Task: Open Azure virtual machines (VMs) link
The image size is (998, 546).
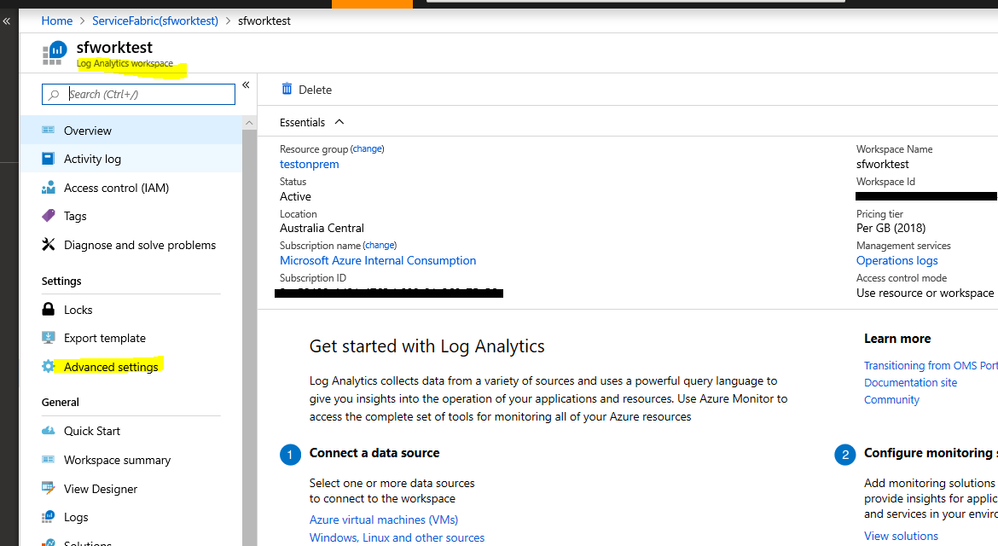Action: click(384, 520)
